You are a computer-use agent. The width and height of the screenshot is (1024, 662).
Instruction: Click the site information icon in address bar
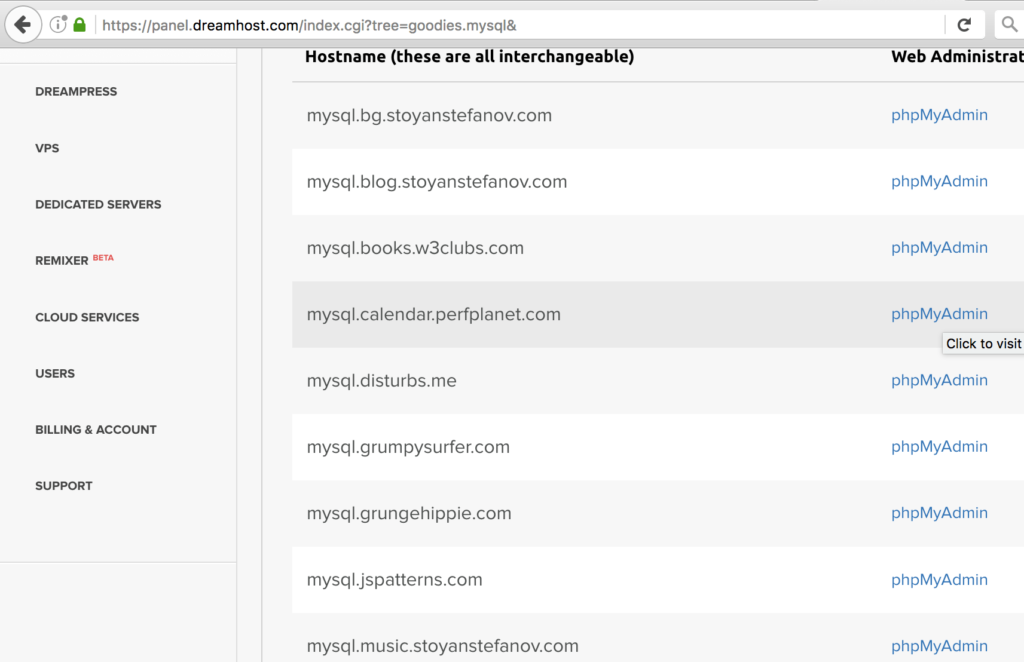click(58, 25)
